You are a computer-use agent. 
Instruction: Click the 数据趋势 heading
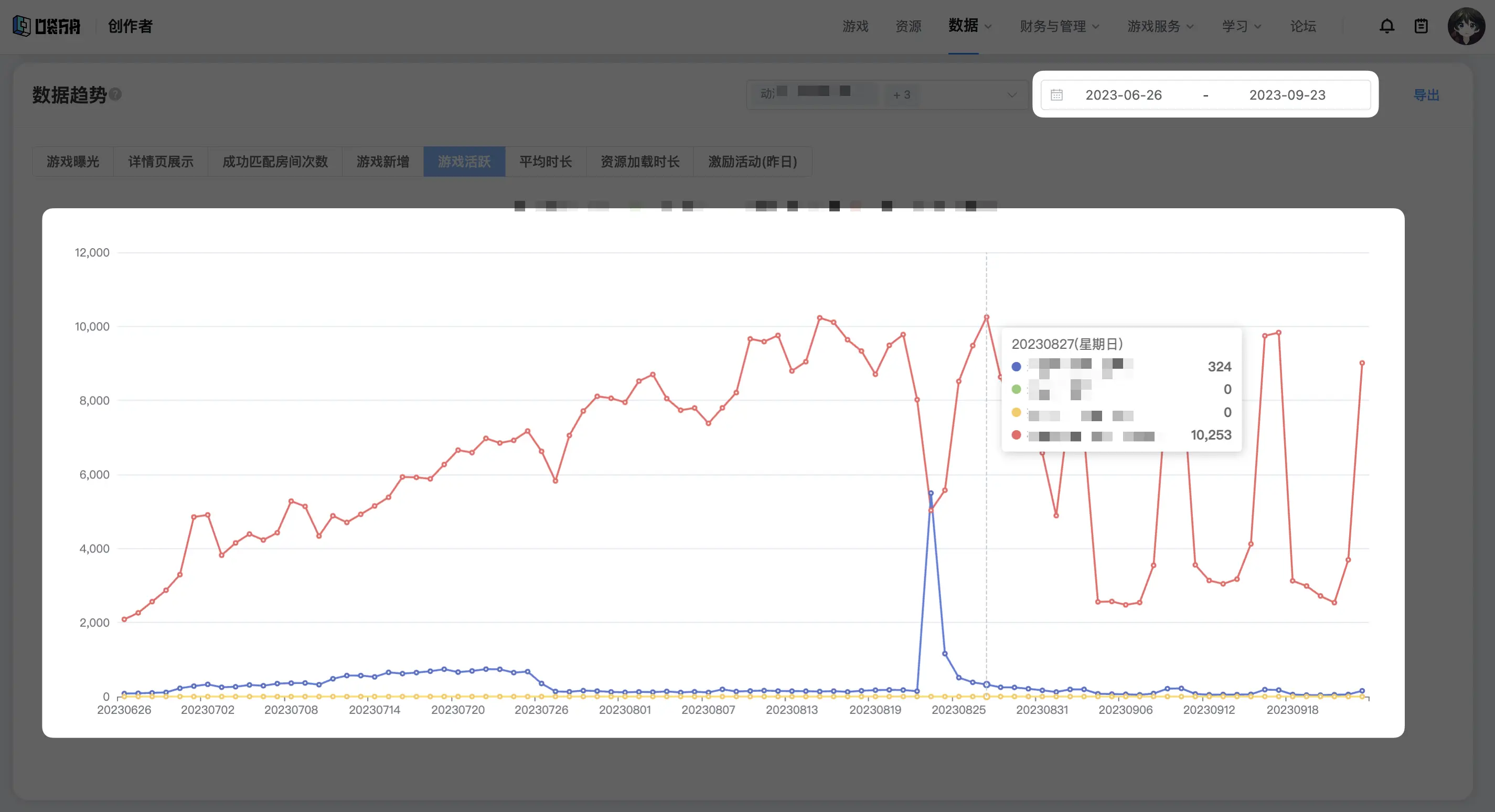point(69,94)
